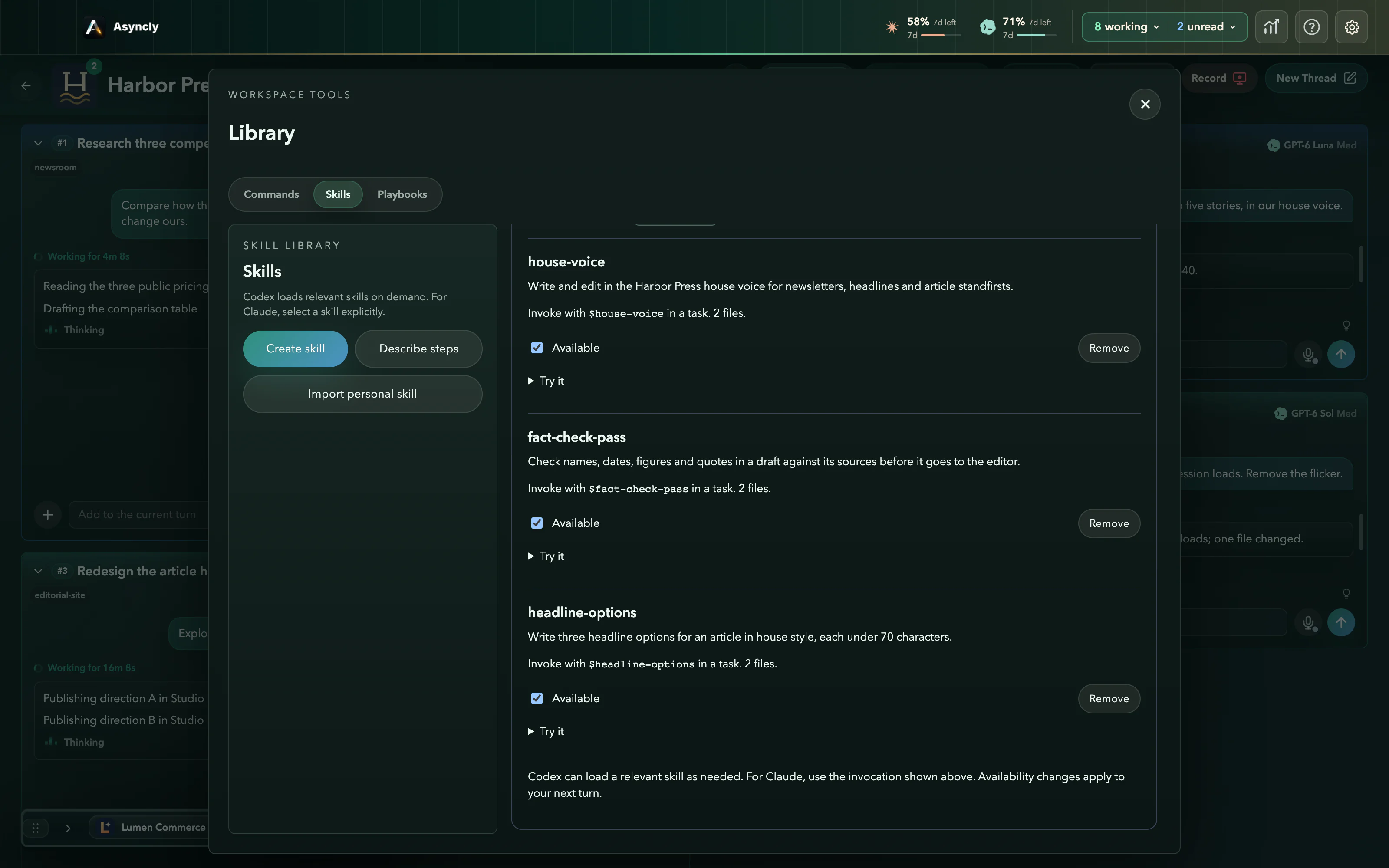1389x868 pixels.
Task: Remove the house-voice skill
Action: point(1109,348)
